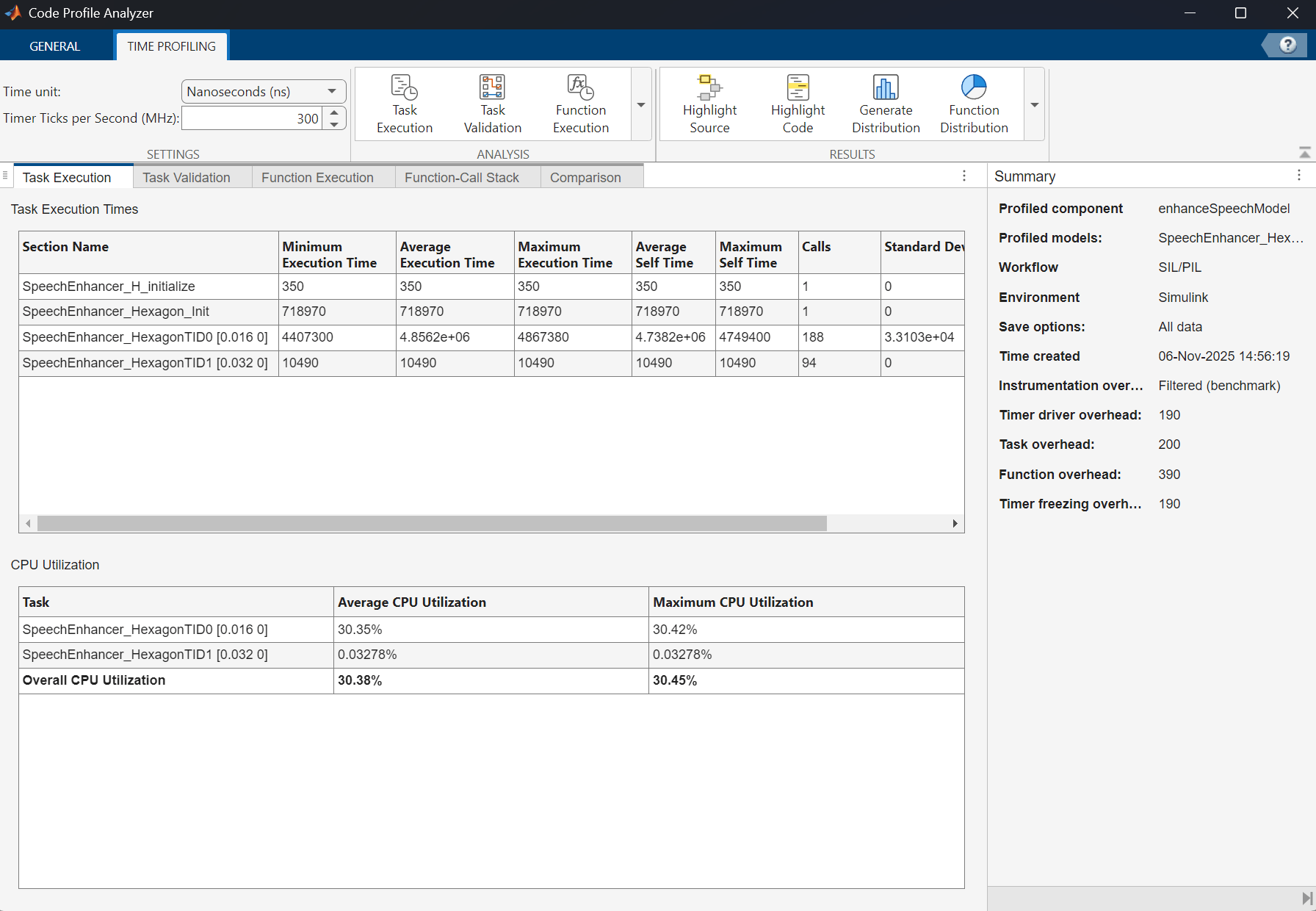Increase the Timer Ticks per Second value
The height and width of the screenshot is (911, 1316).
click(x=334, y=112)
